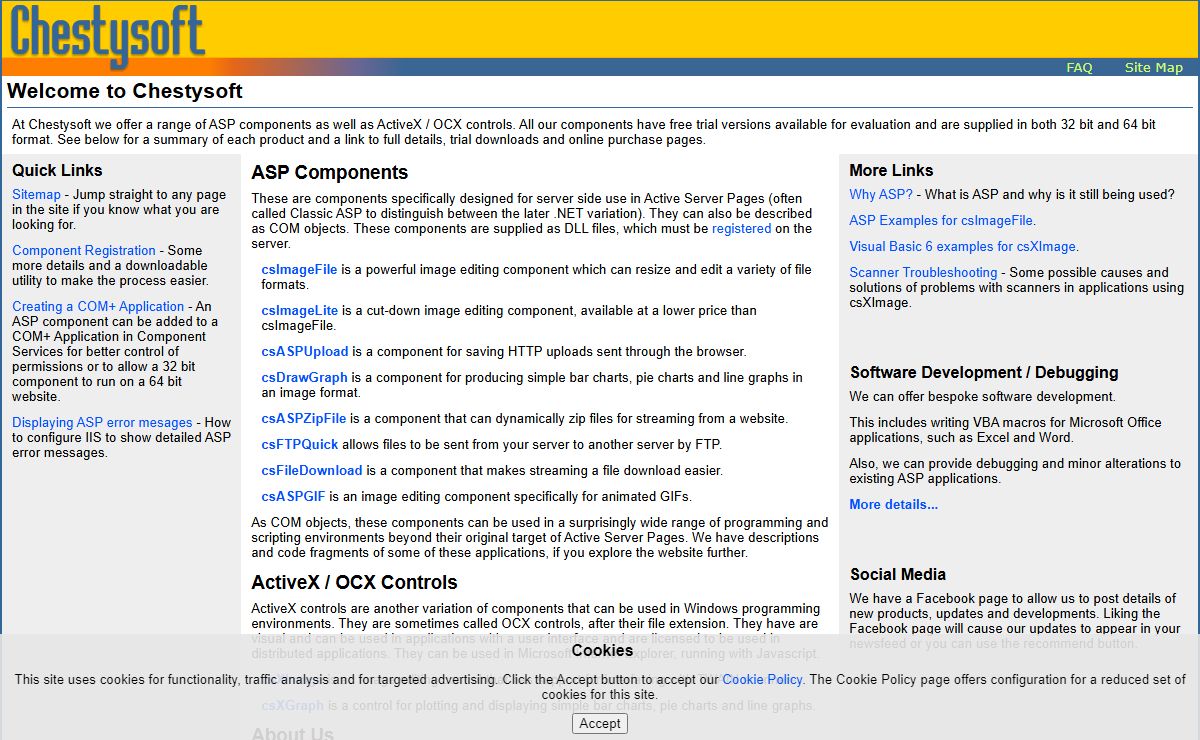This screenshot has width=1200, height=740.
Task: Click the Social Media heading
Action: pos(898,575)
